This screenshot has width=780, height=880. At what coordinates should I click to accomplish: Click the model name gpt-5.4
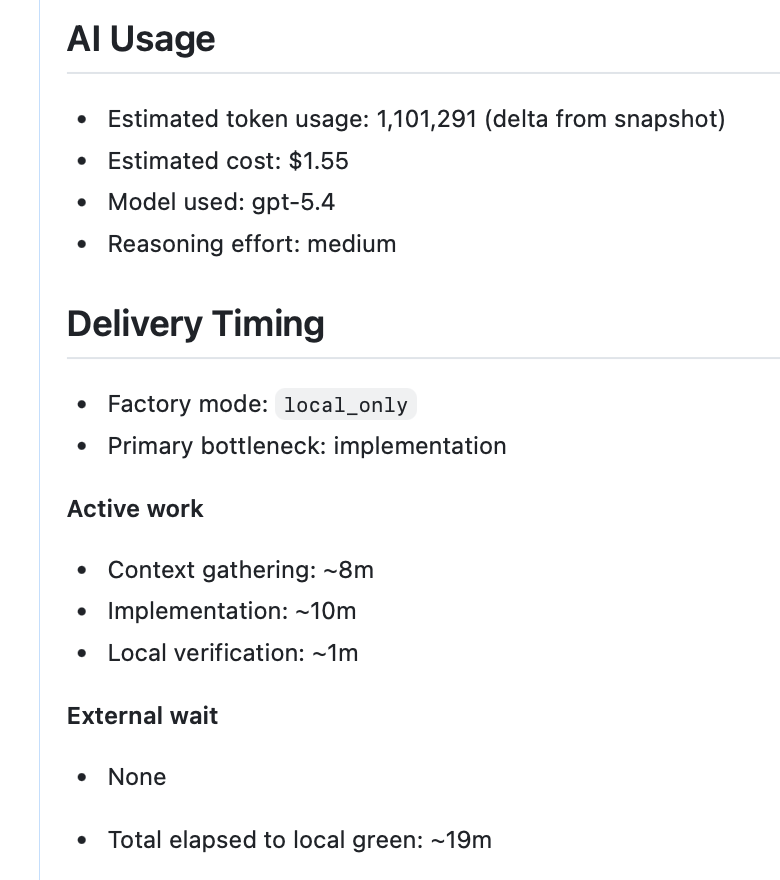tap(293, 203)
